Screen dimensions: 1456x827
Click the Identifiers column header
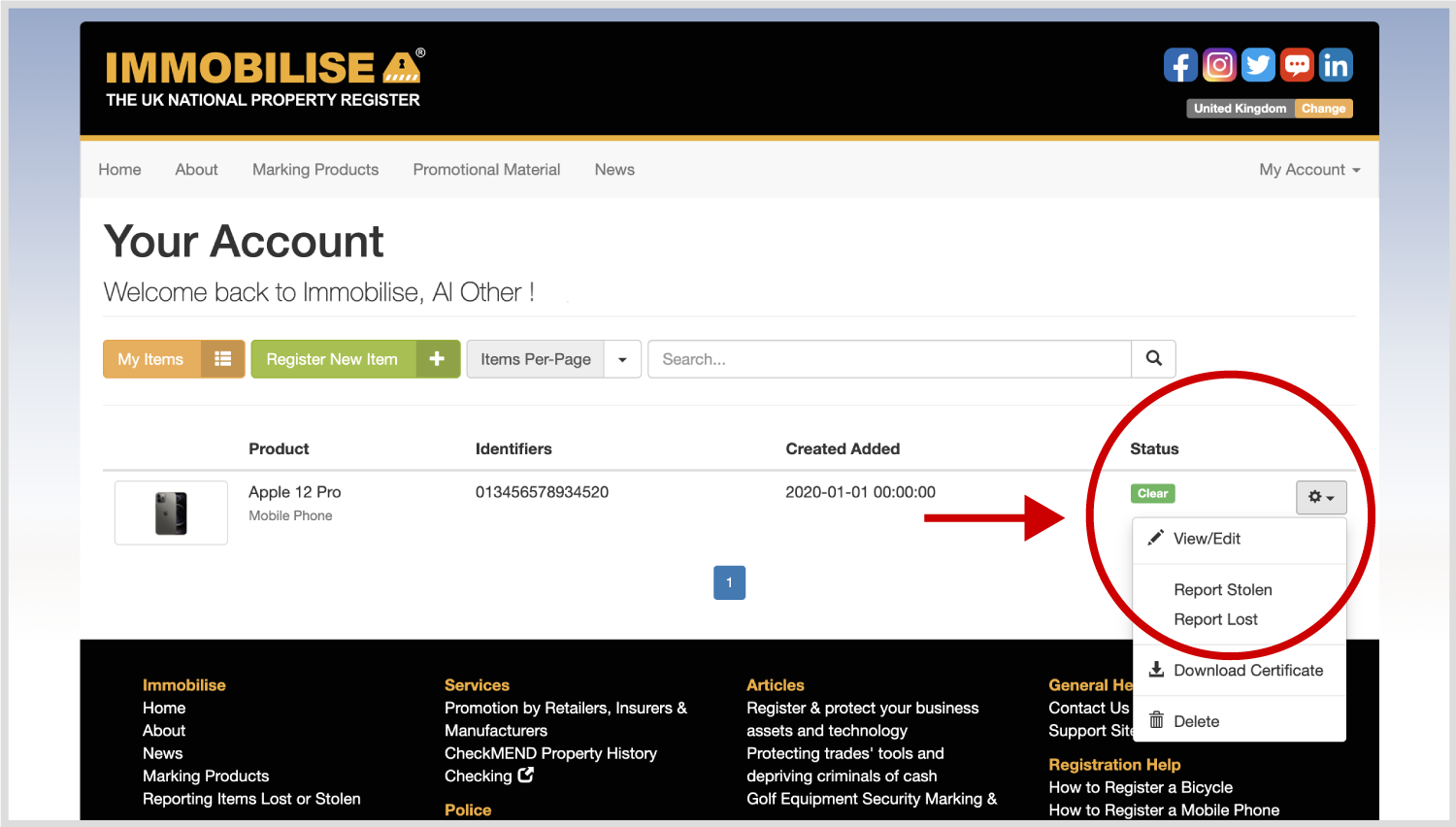click(513, 448)
